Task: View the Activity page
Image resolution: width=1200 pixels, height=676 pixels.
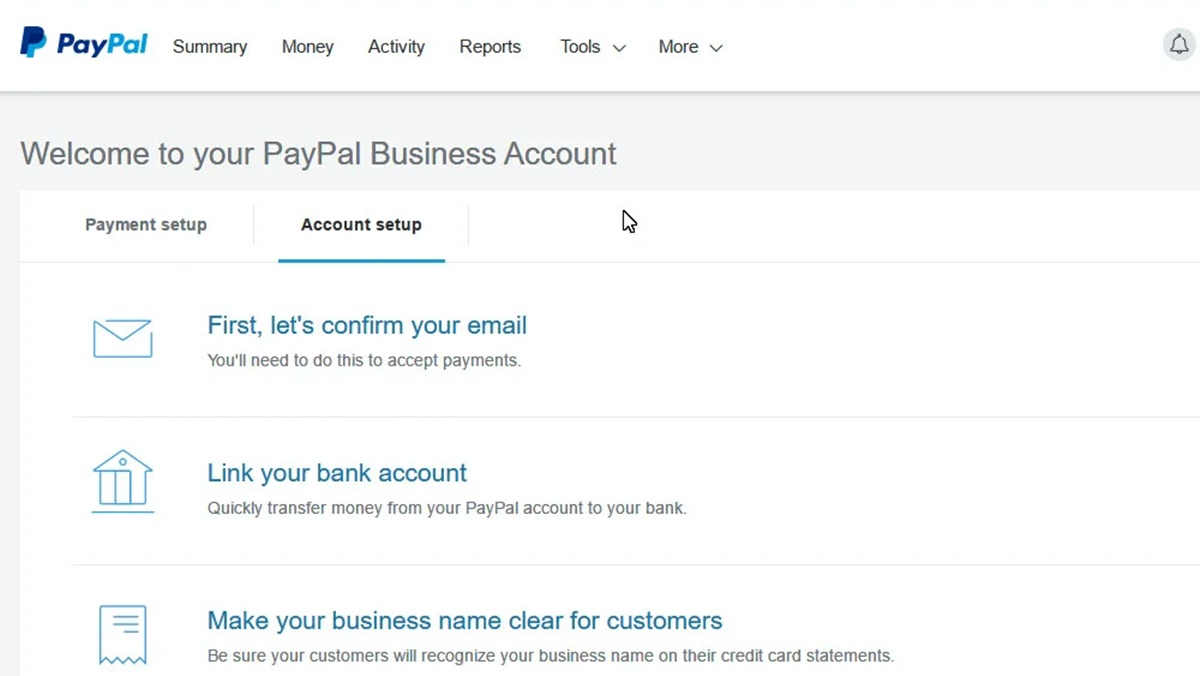Action: [x=396, y=47]
